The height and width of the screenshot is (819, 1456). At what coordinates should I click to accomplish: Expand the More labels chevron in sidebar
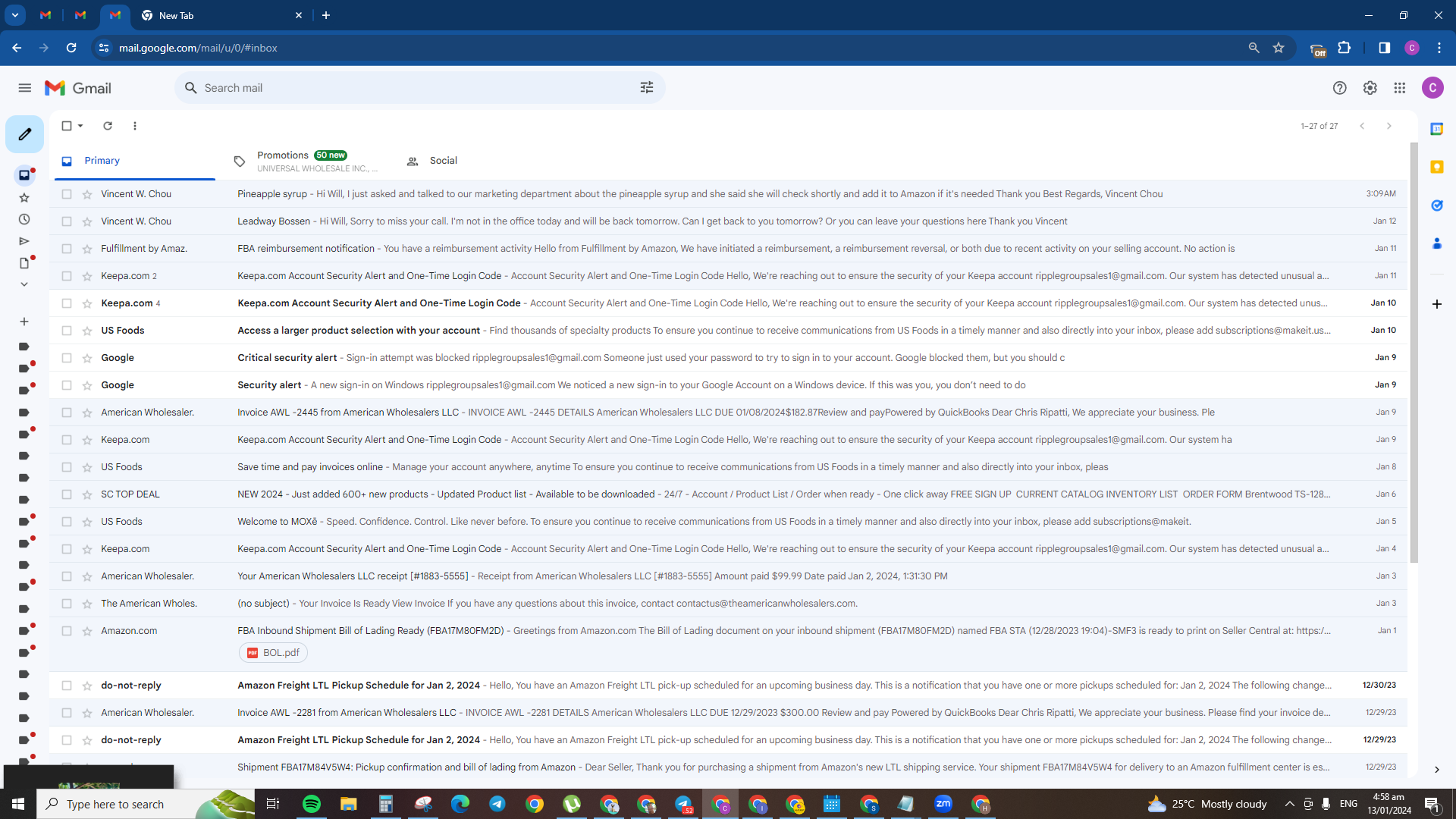24,284
